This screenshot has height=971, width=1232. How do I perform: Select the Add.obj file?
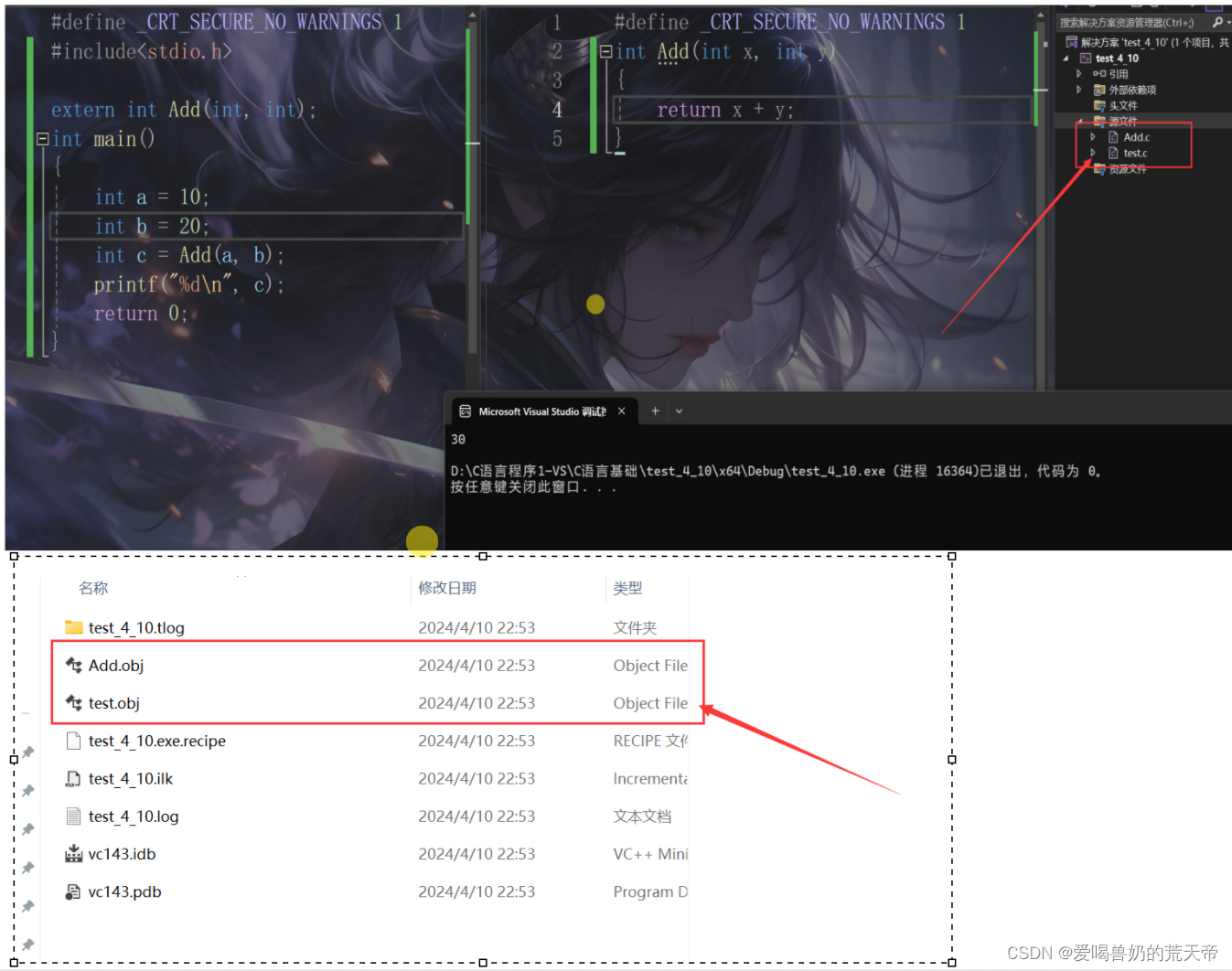(116, 666)
